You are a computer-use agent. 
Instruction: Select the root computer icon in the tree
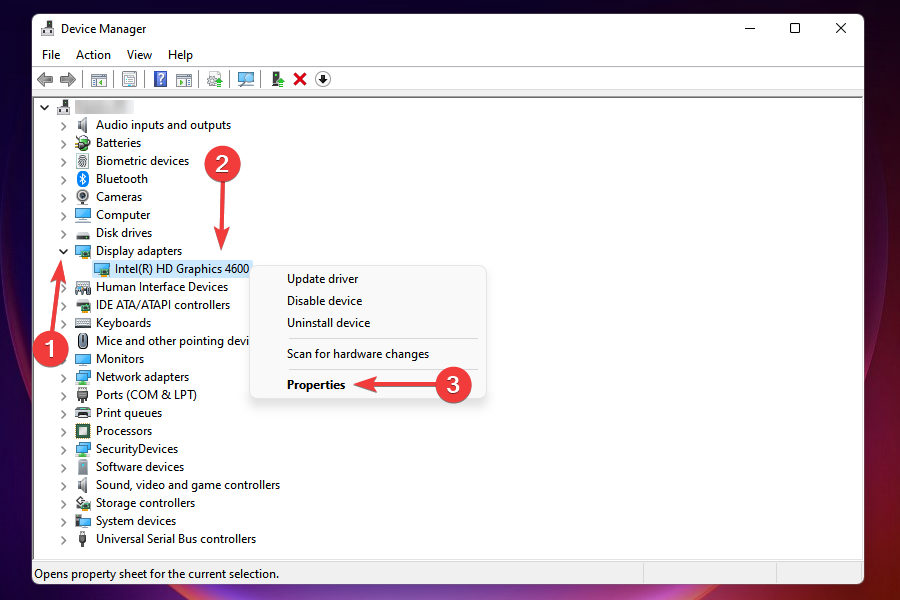tap(64, 107)
